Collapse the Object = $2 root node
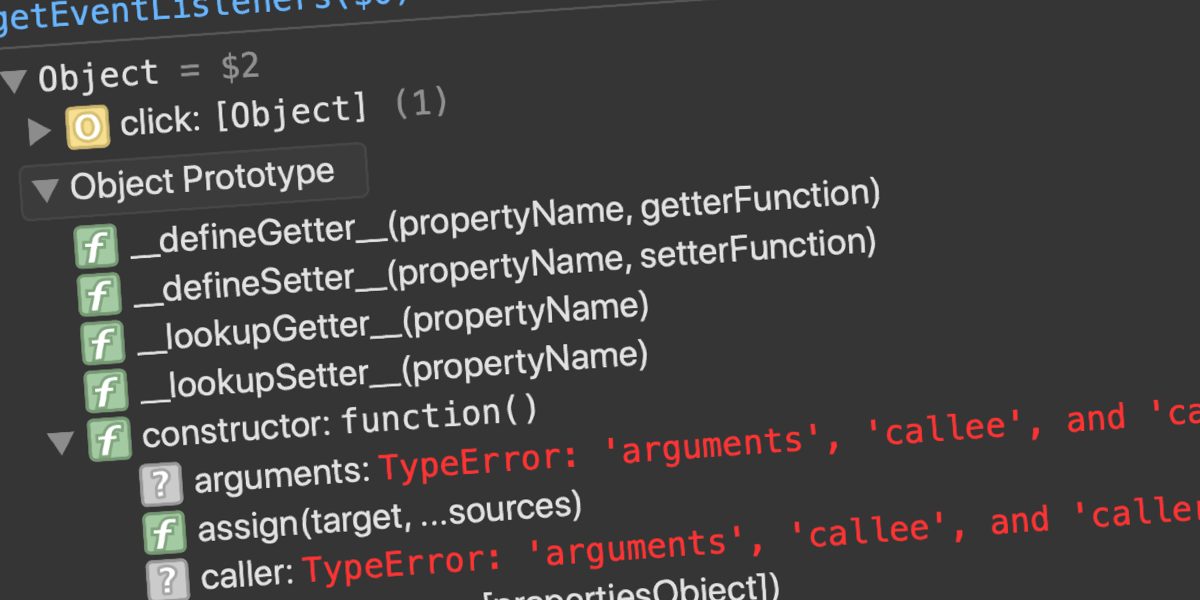 [16, 80]
